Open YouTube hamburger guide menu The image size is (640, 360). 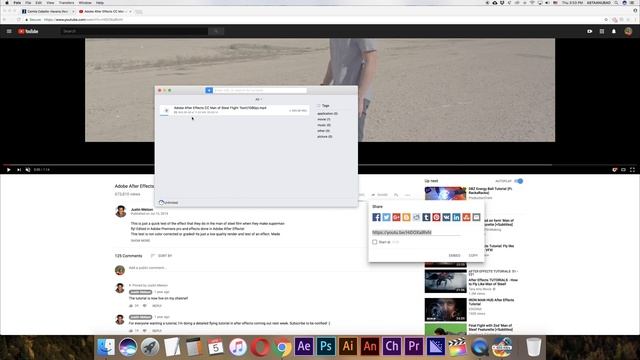click(9, 31)
